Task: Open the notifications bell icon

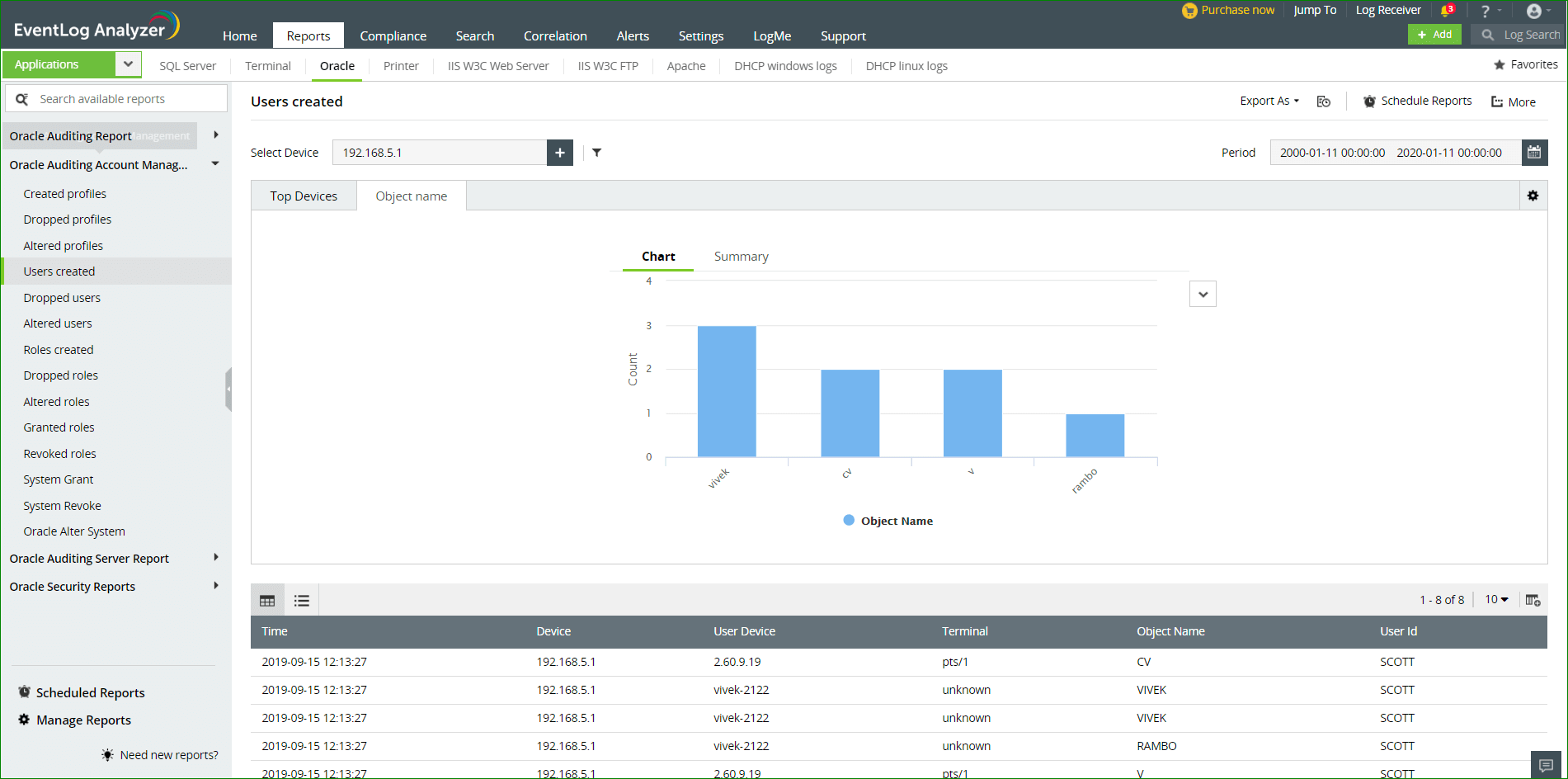Action: [x=1446, y=11]
